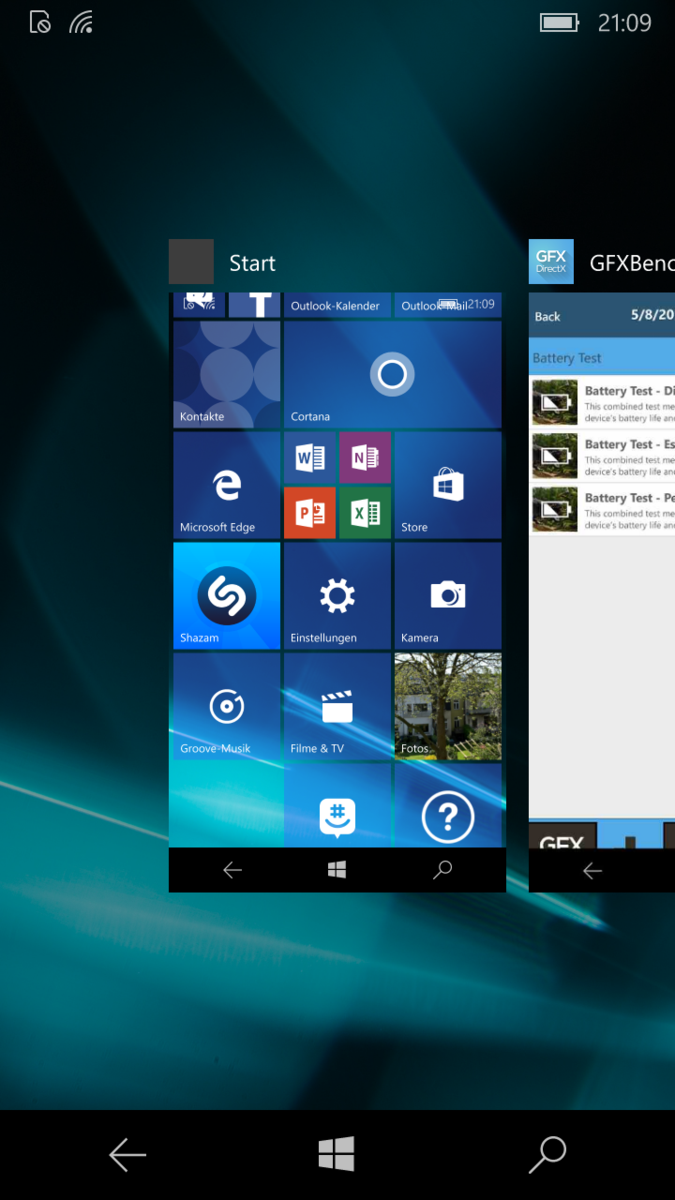The height and width of the screenshot is (1200, 675).
Task: Tap the Start card's Windows logo
Action: tap(337, 870)
